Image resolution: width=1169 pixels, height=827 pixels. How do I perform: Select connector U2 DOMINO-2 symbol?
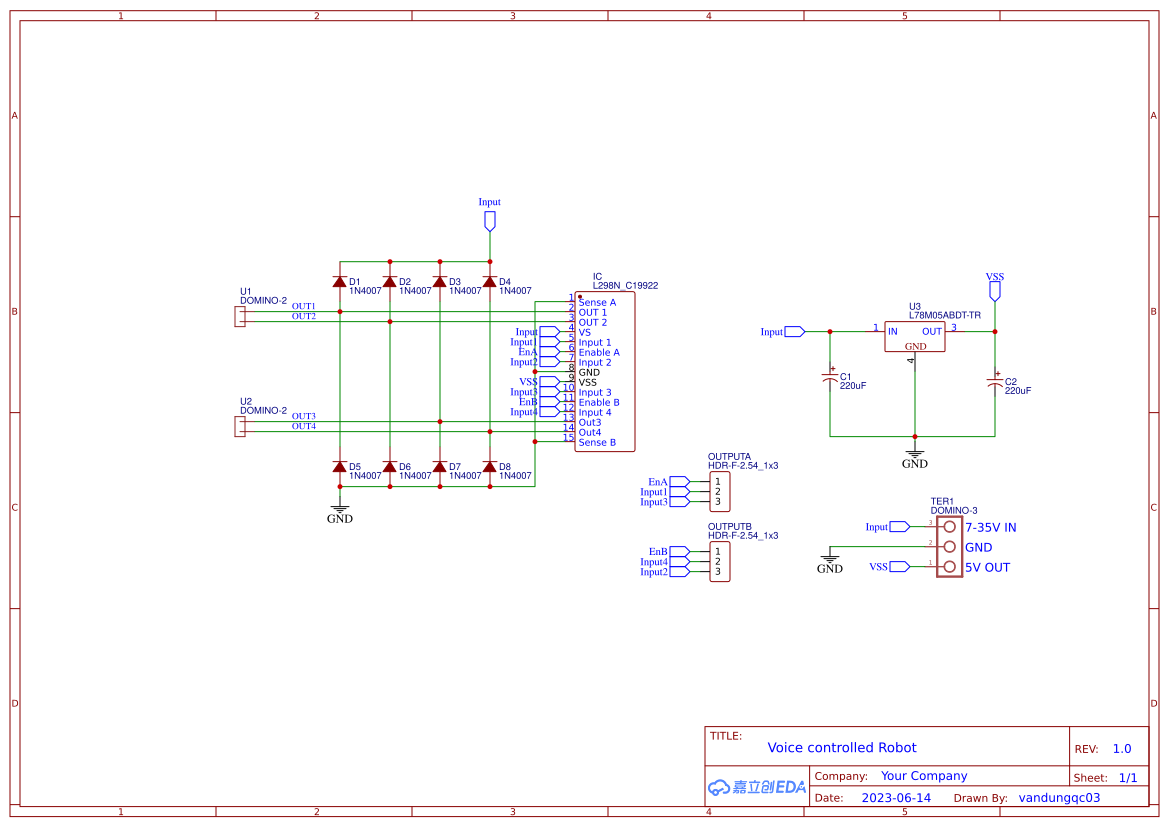pos(241,425)
